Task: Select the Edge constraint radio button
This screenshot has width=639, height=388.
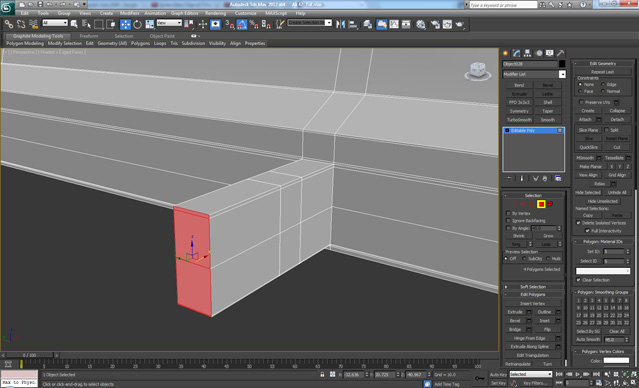Action: (603, 84)
